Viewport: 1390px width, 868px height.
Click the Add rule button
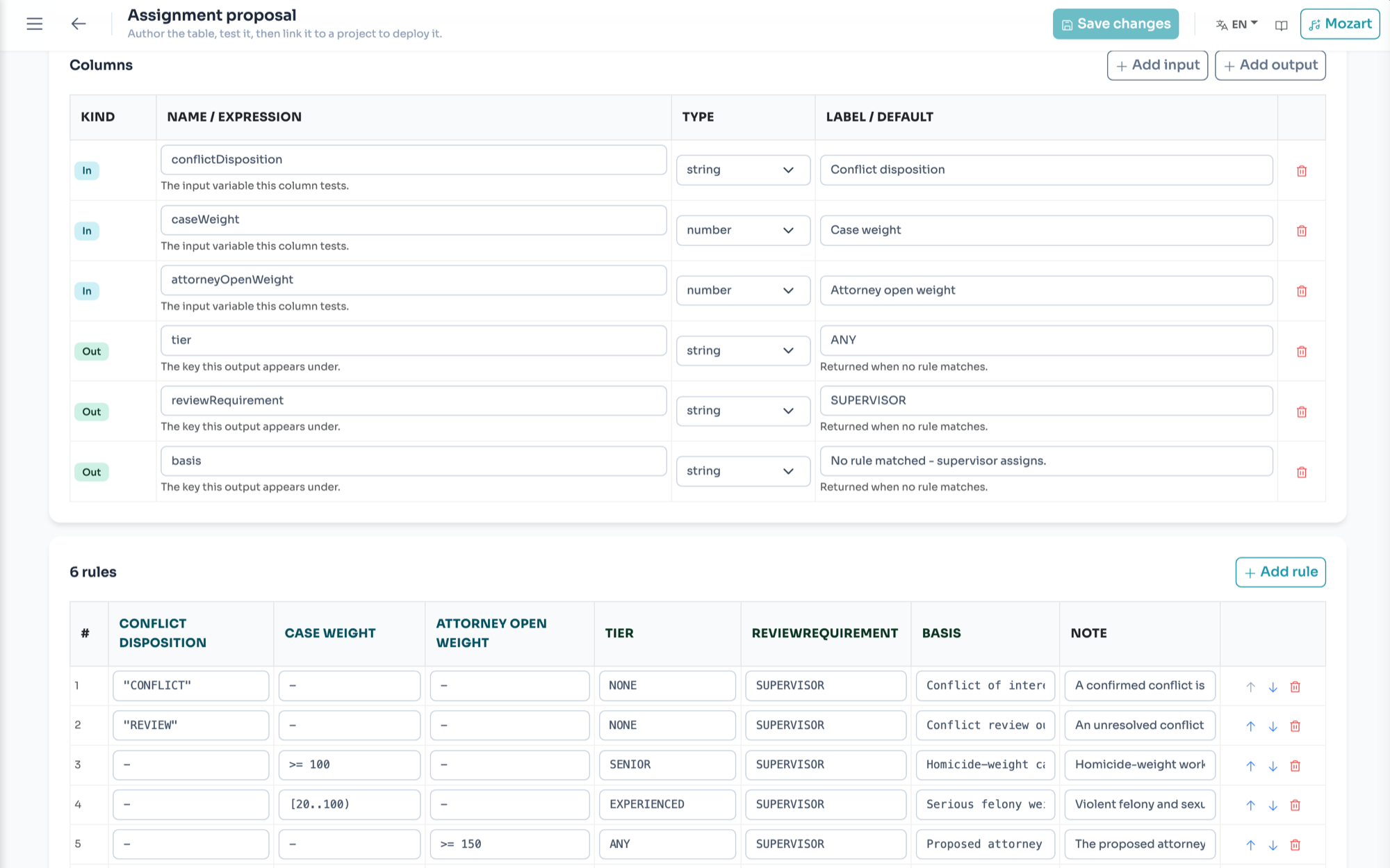point(1280,572)
